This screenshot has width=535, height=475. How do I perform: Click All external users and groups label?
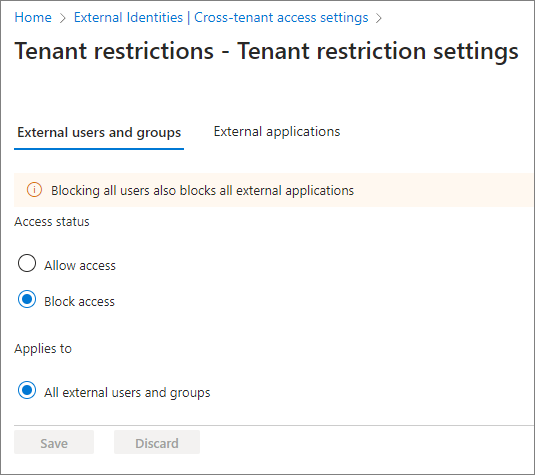pyautogui.click(x=127, y=393)
